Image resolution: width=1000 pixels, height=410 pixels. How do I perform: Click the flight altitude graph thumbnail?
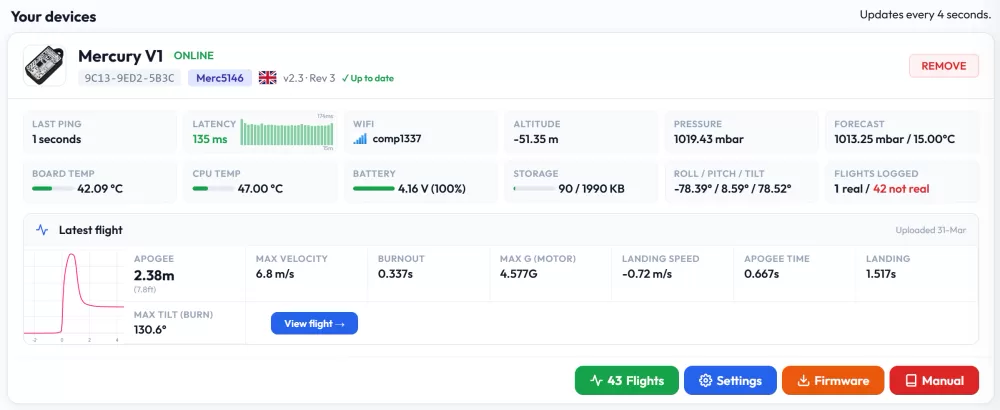74,295
